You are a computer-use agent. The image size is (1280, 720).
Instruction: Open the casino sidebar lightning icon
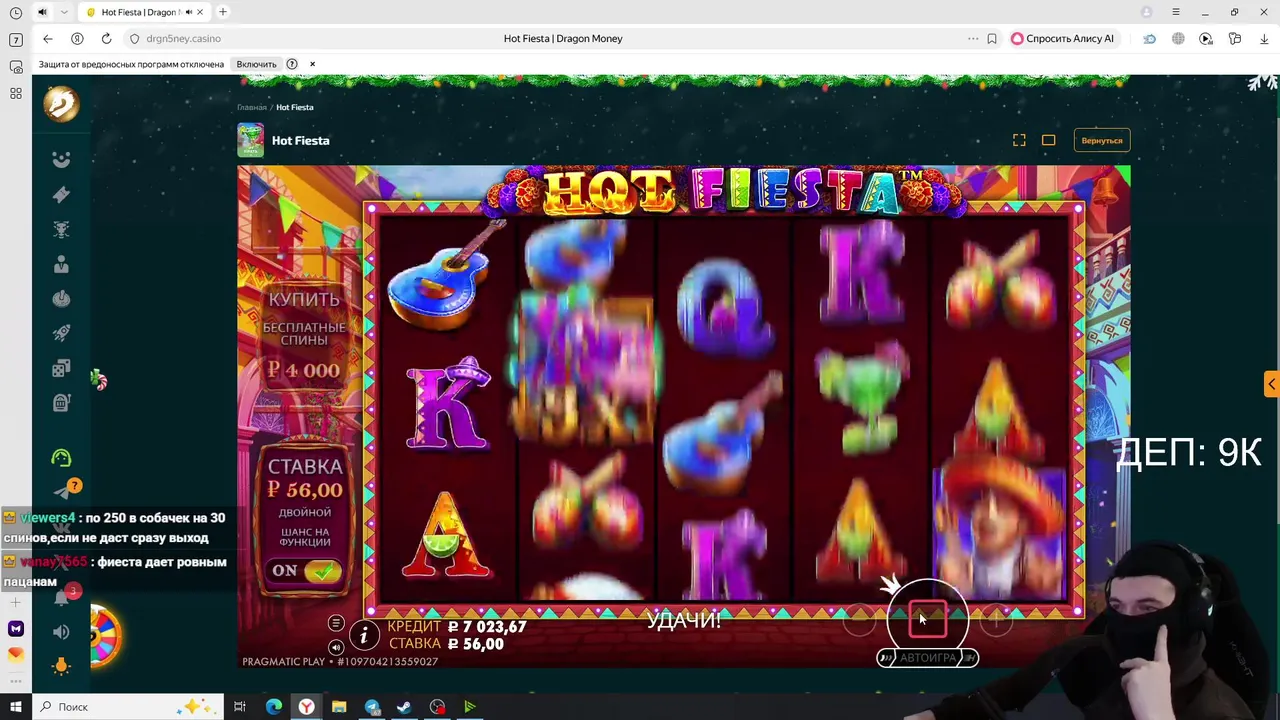[61, 194]
